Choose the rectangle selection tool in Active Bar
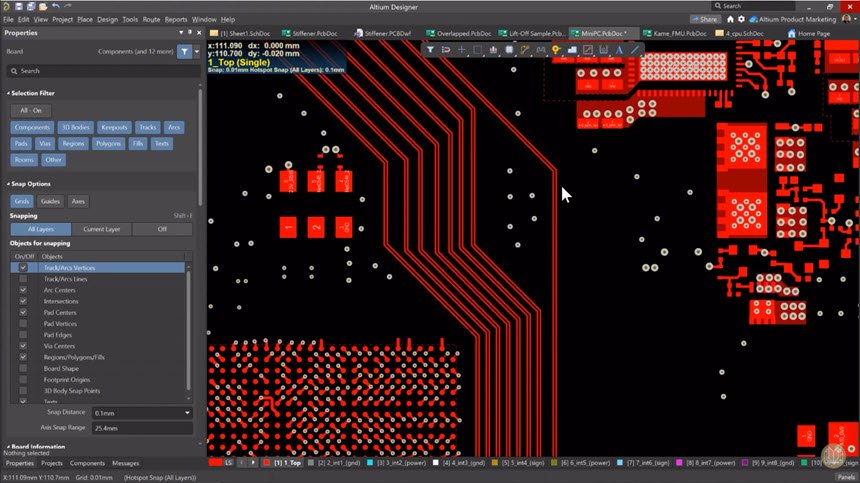The image size is (860, 483). pos(477,50)
